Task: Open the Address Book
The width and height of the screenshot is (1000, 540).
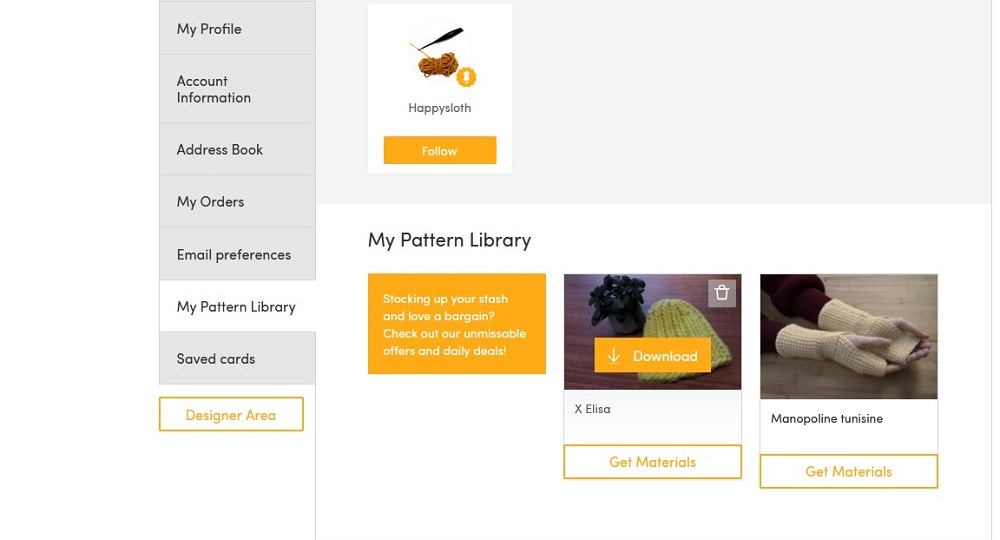Action: (237, 149)
